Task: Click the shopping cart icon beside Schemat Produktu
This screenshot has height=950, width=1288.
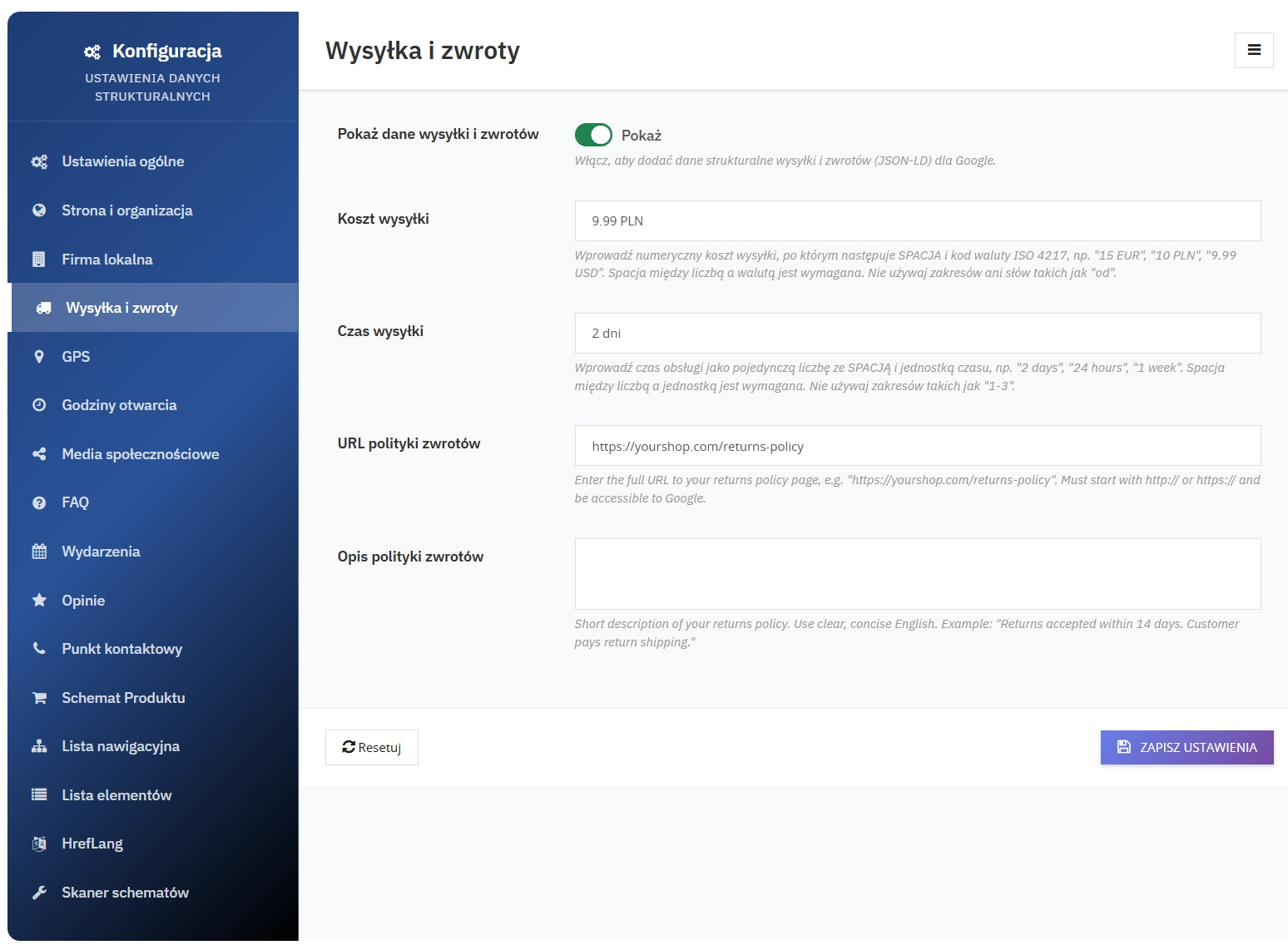Action: pos(39,698)
